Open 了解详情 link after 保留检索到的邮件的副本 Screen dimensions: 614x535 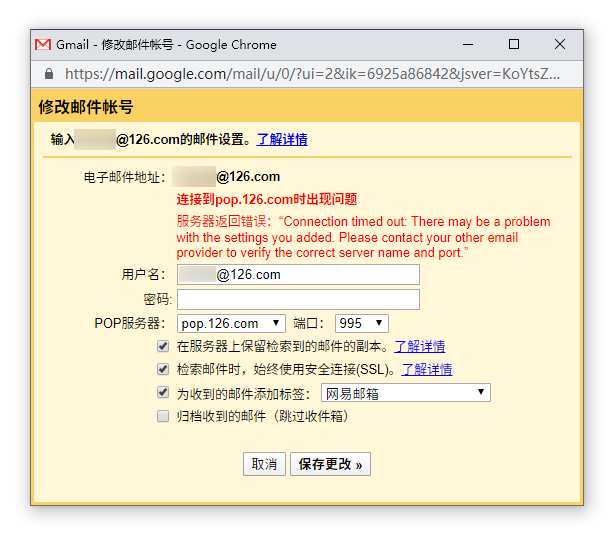click(x=420, y=346)
